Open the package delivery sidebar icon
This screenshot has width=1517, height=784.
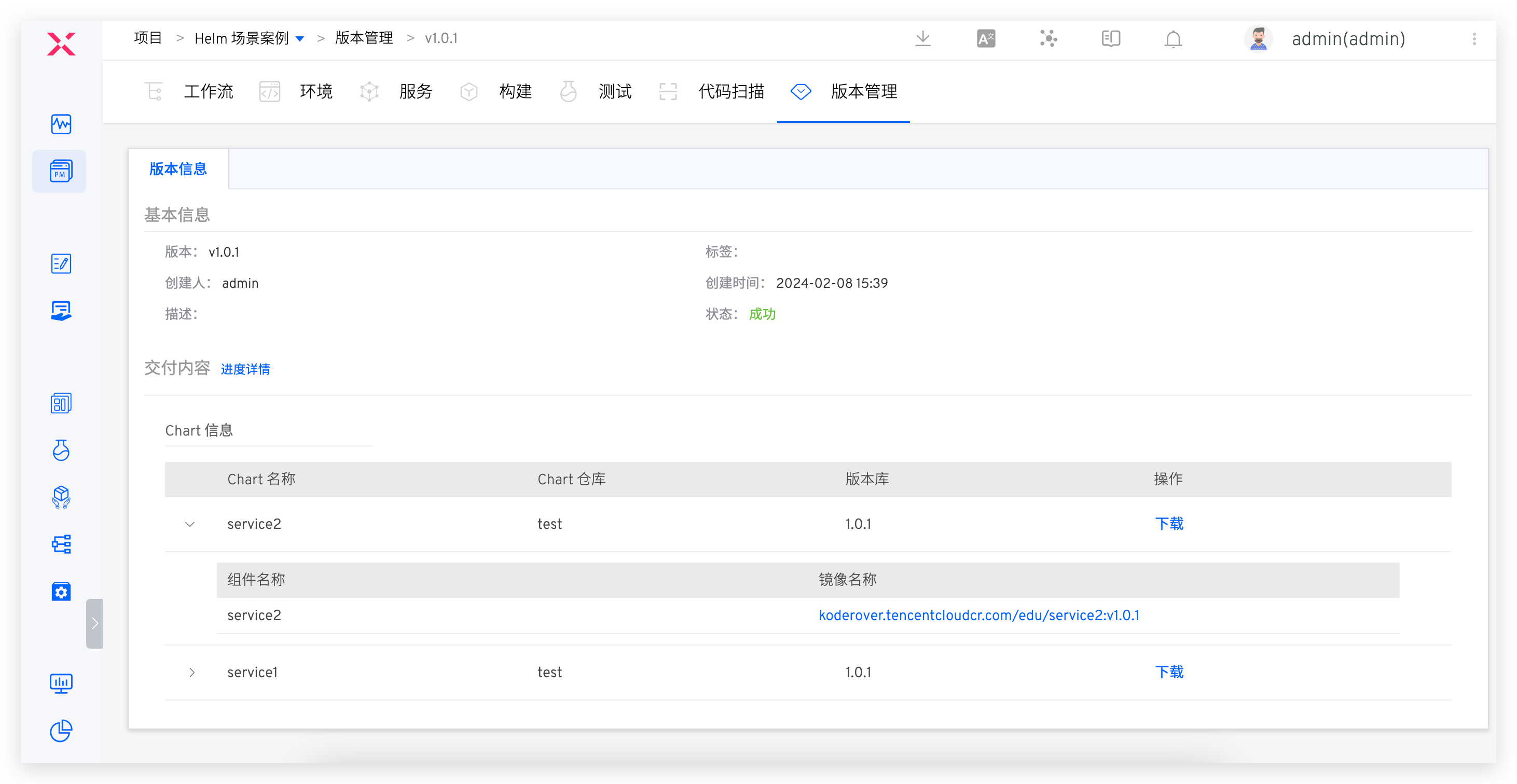[61, 497]
